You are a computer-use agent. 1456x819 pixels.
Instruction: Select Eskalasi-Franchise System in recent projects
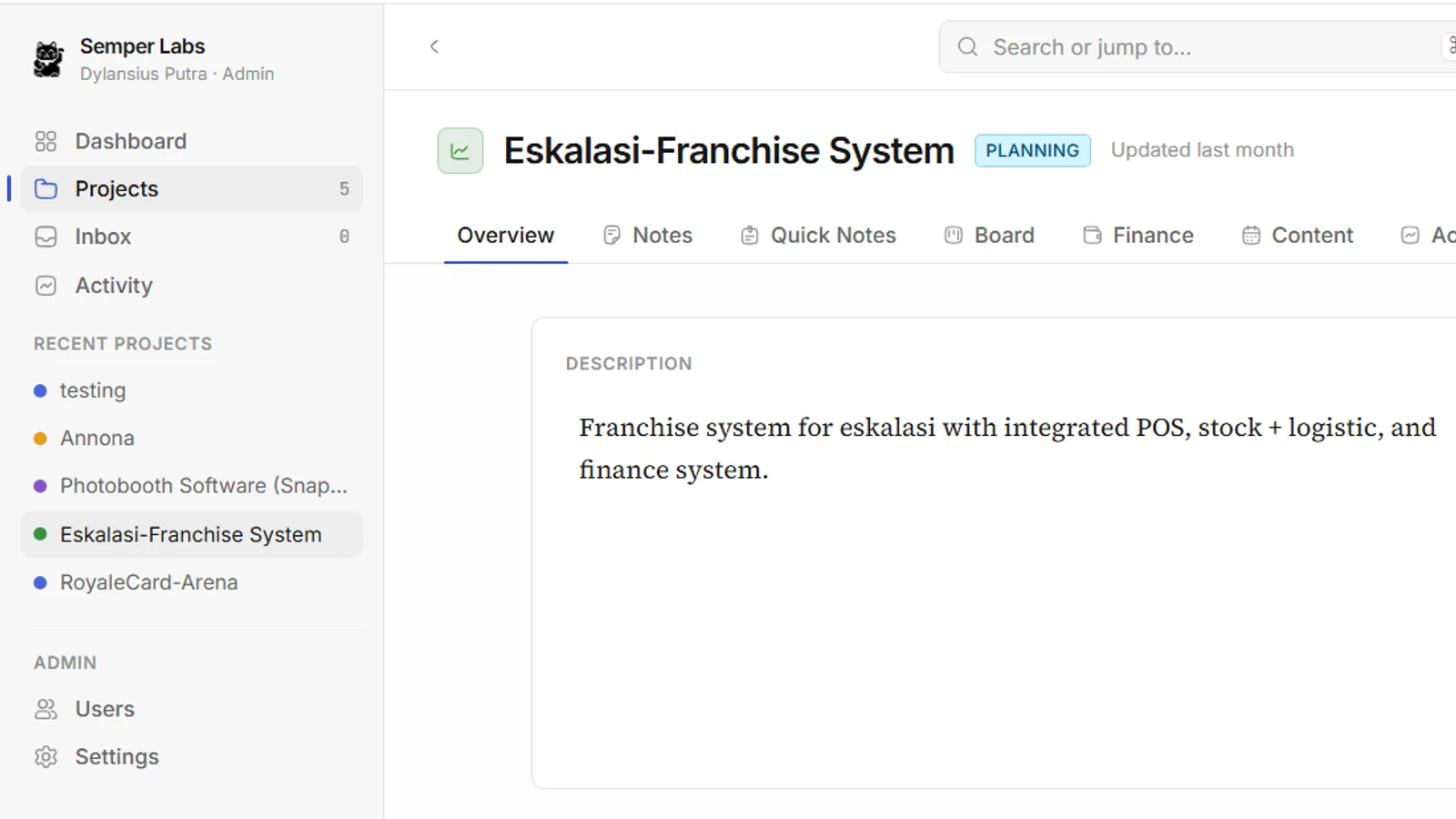(x=191, y=534)
